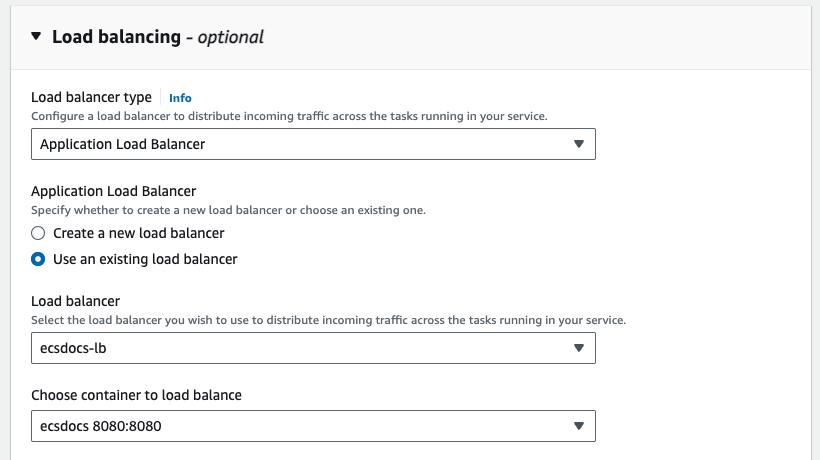The height and width of the screenshot is (460, 820).
Task: Click the "Load balancer" field label
Action: 75,301
